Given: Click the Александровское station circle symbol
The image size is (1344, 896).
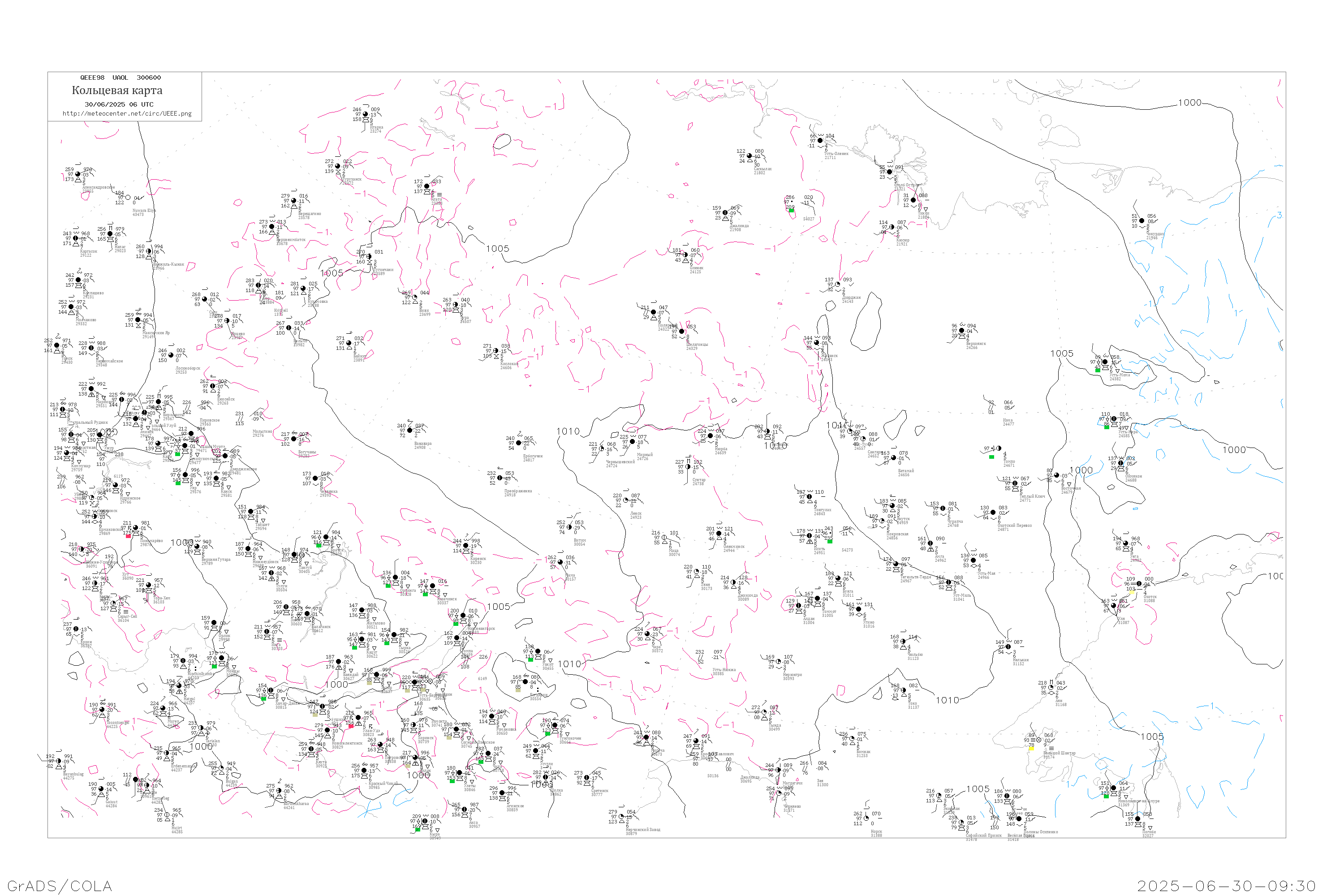Looking at the screenshot, I should (x=78, y=174).
